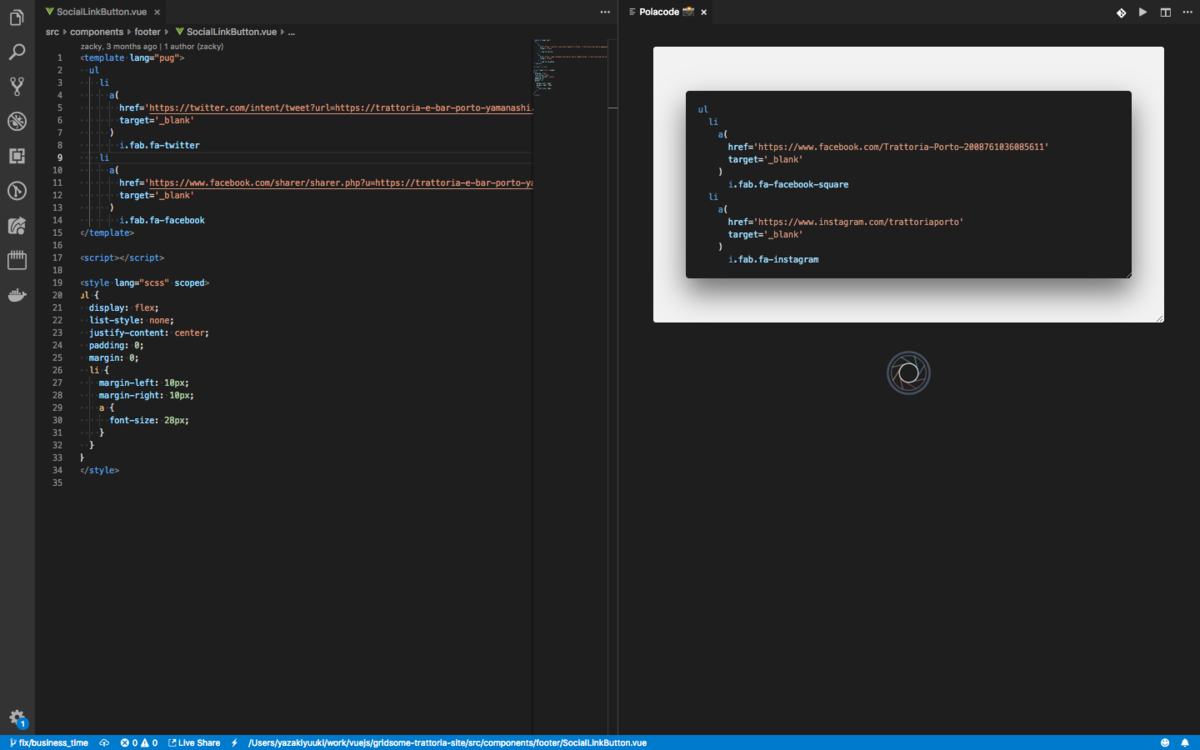Open the Search view in the Activity Bar
This screenshot has width=1200, height=750.
16,51
